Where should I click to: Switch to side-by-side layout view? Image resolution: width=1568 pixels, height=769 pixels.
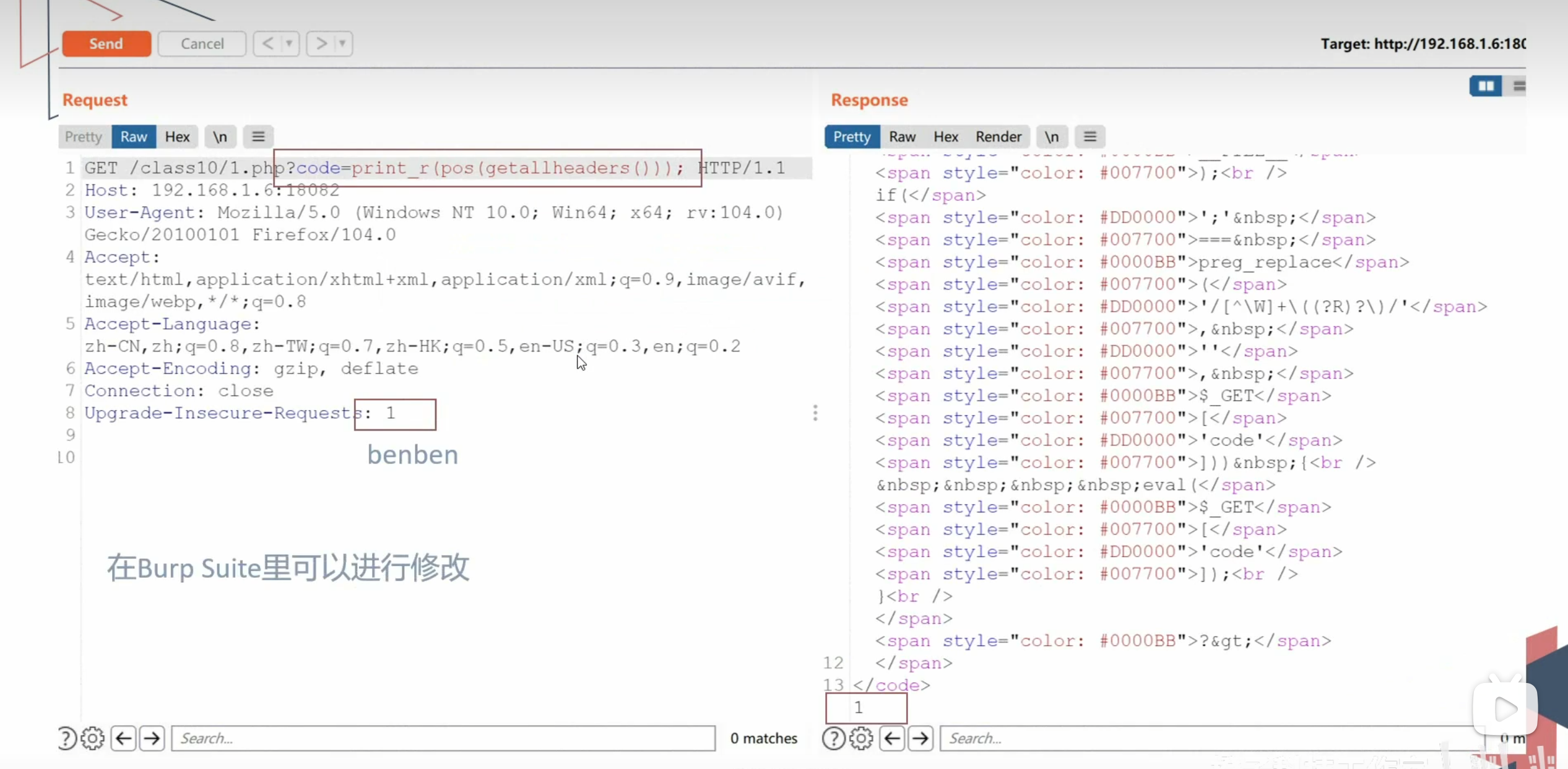click(1486, 86)
